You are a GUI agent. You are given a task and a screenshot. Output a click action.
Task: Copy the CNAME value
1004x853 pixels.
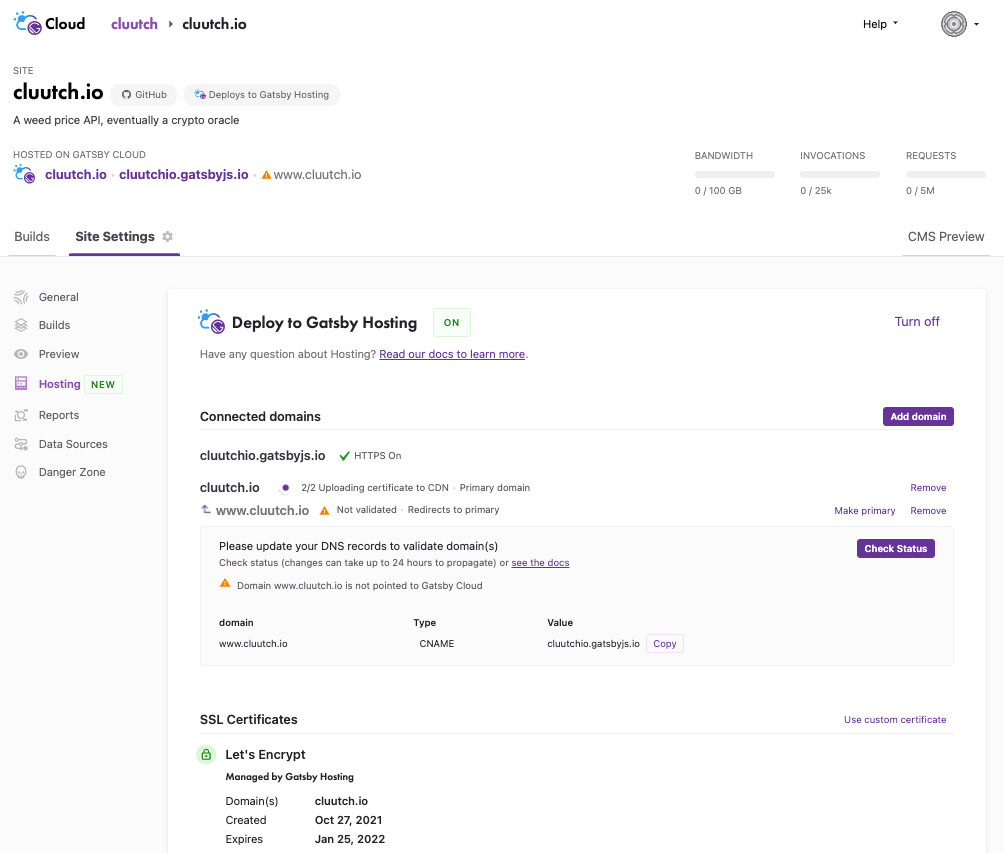[665, 644]
